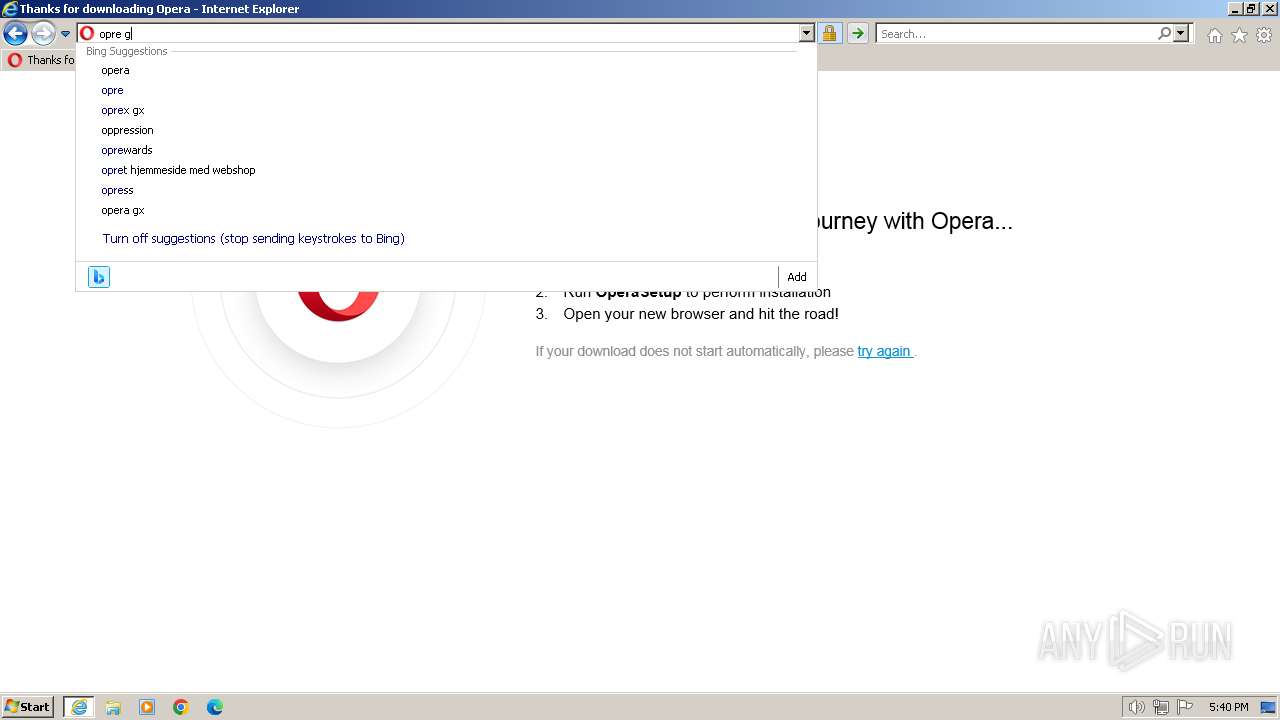This screenshot has height=720, width=1280.
Task: Open Favorites star icon
Action: pos(1239,35)
